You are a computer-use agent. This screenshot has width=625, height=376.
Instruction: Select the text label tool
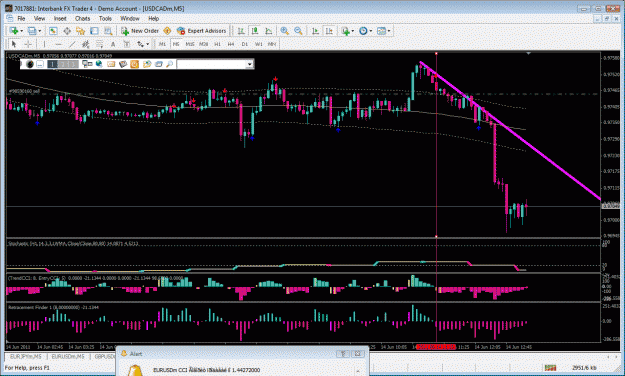click(x=127, y=44)
